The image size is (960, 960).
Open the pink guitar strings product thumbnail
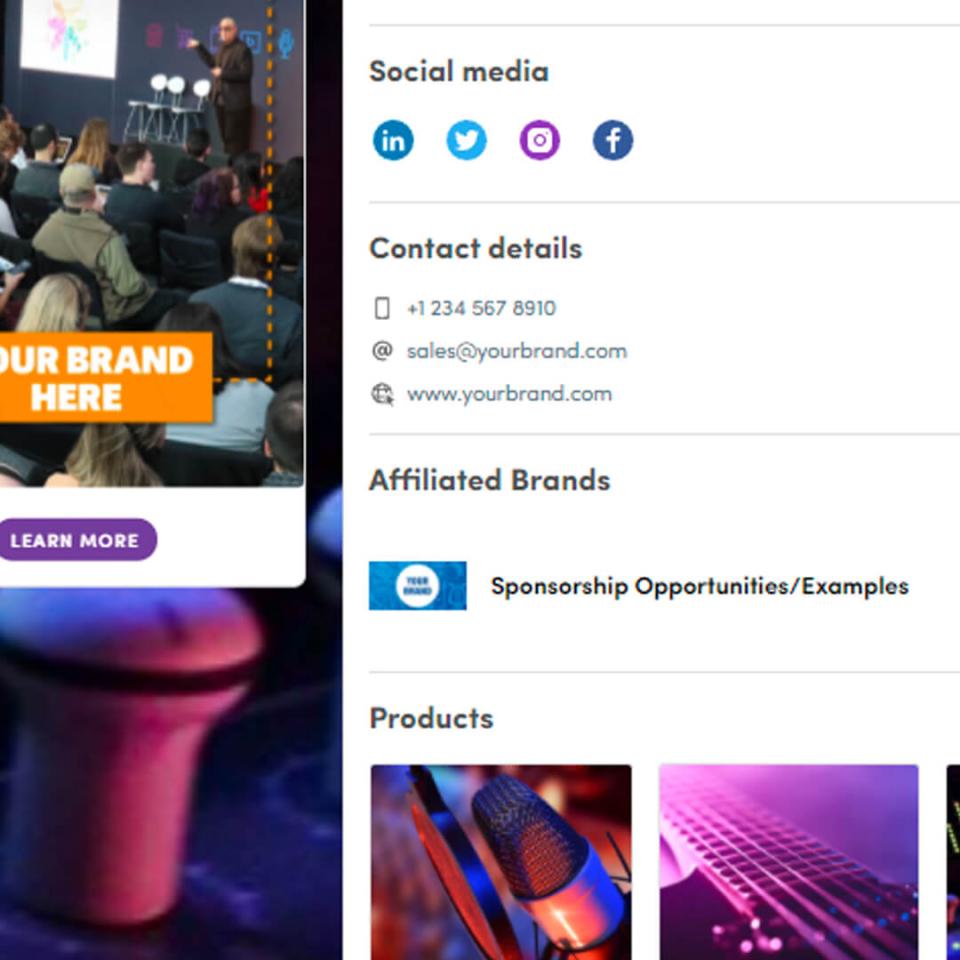click(x=789, y=862)
